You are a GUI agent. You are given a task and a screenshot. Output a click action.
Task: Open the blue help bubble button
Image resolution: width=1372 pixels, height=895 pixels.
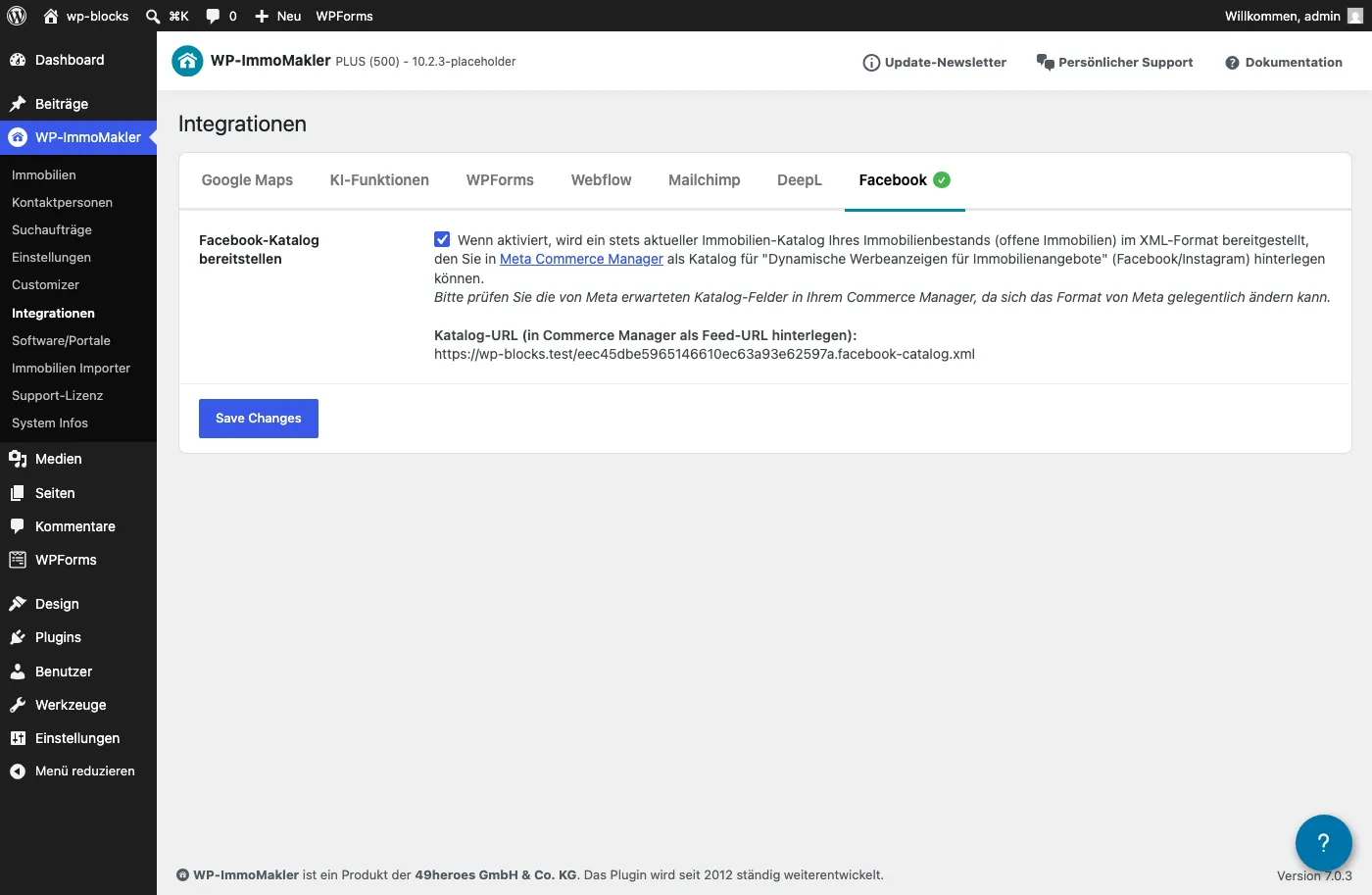(x=1323, y=843)
